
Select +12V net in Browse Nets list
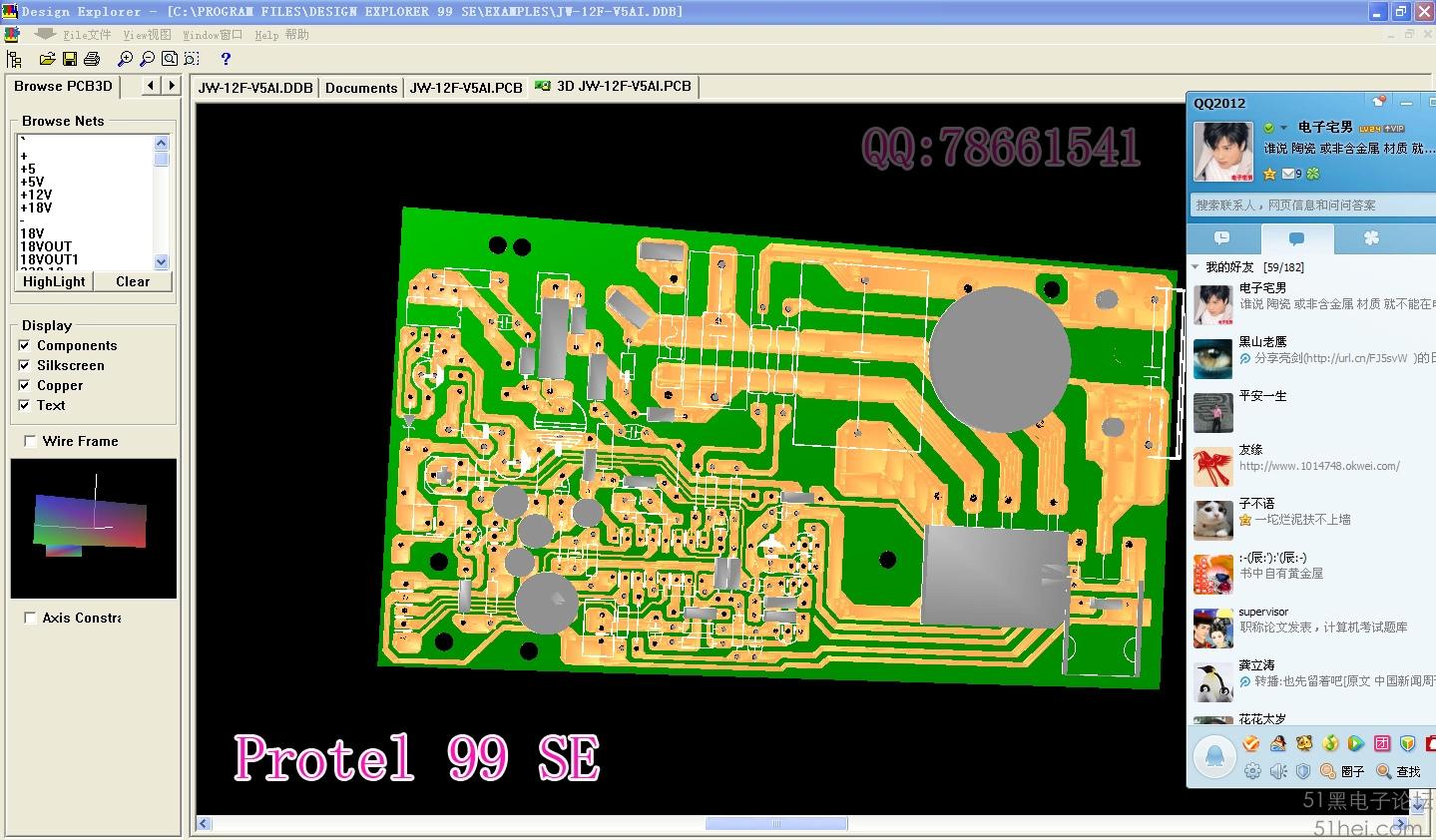36,196
